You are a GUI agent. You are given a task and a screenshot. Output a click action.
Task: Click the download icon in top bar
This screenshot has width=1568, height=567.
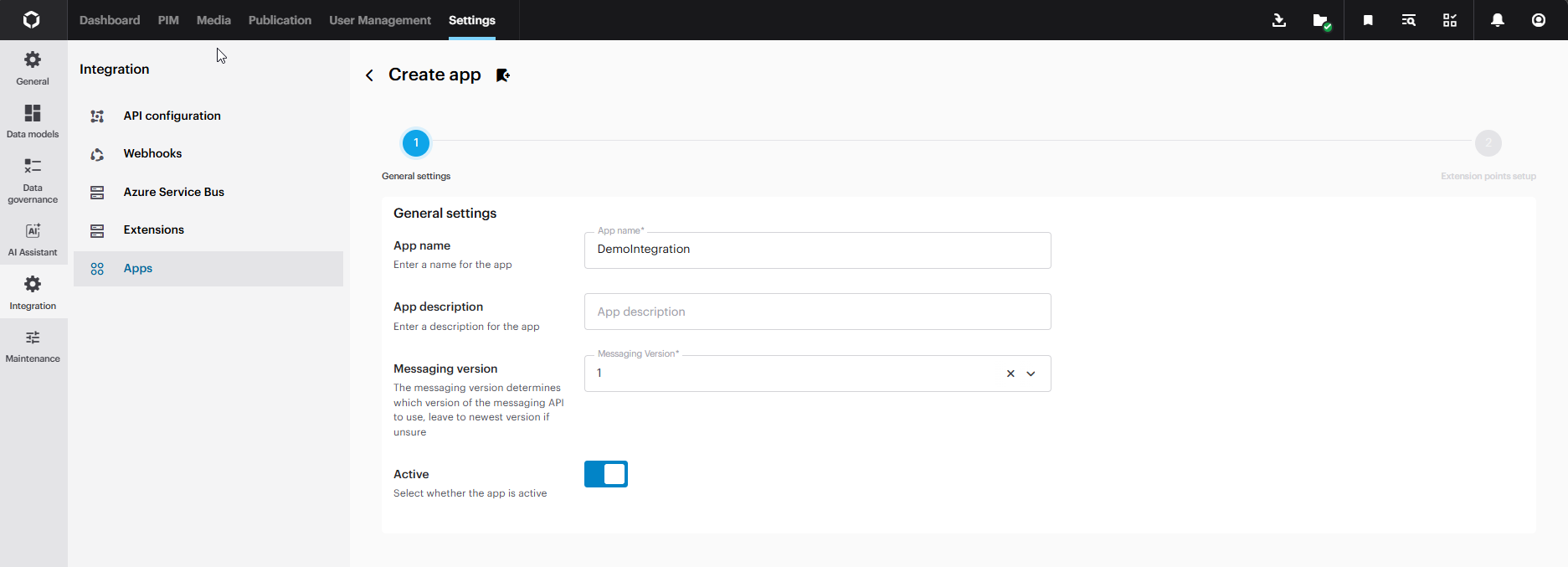(1278, 20)
